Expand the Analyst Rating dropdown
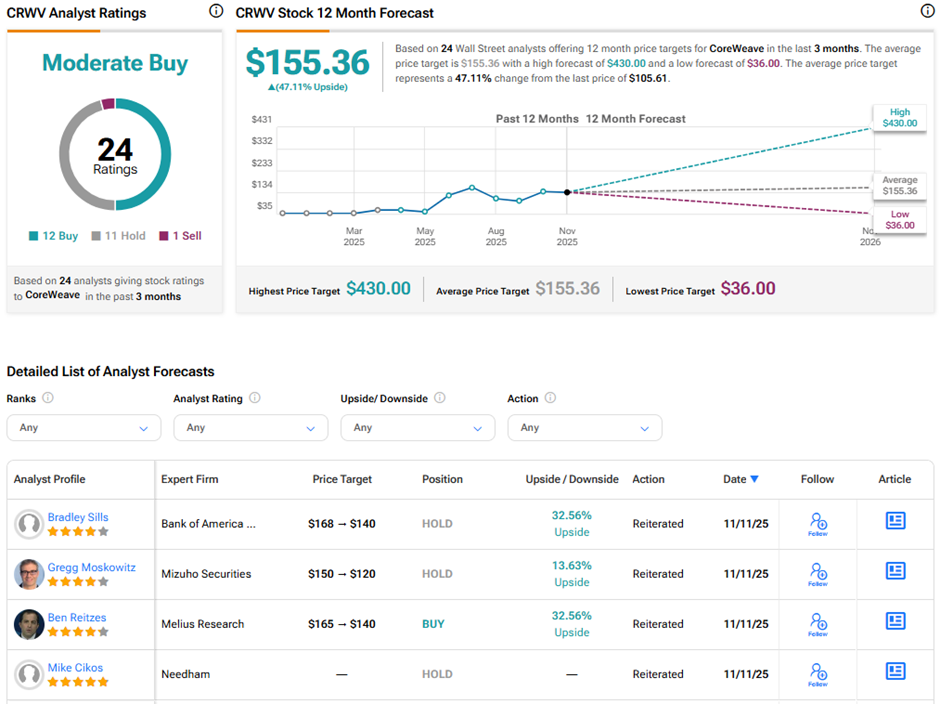Screen dimensions: 940x704 (251, 427)
